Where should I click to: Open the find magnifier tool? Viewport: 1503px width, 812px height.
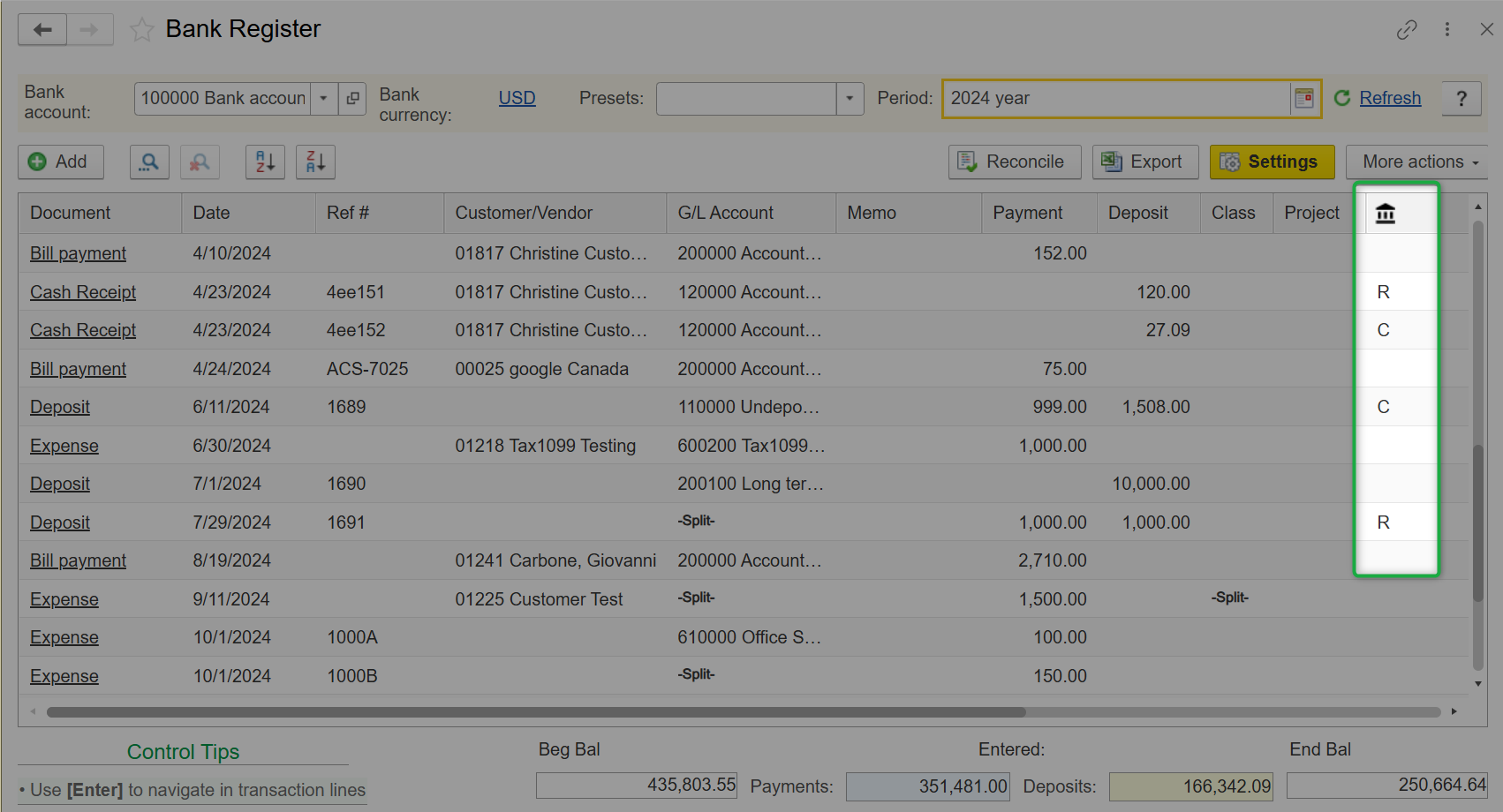pyautogui.click(x=149, y=162)
